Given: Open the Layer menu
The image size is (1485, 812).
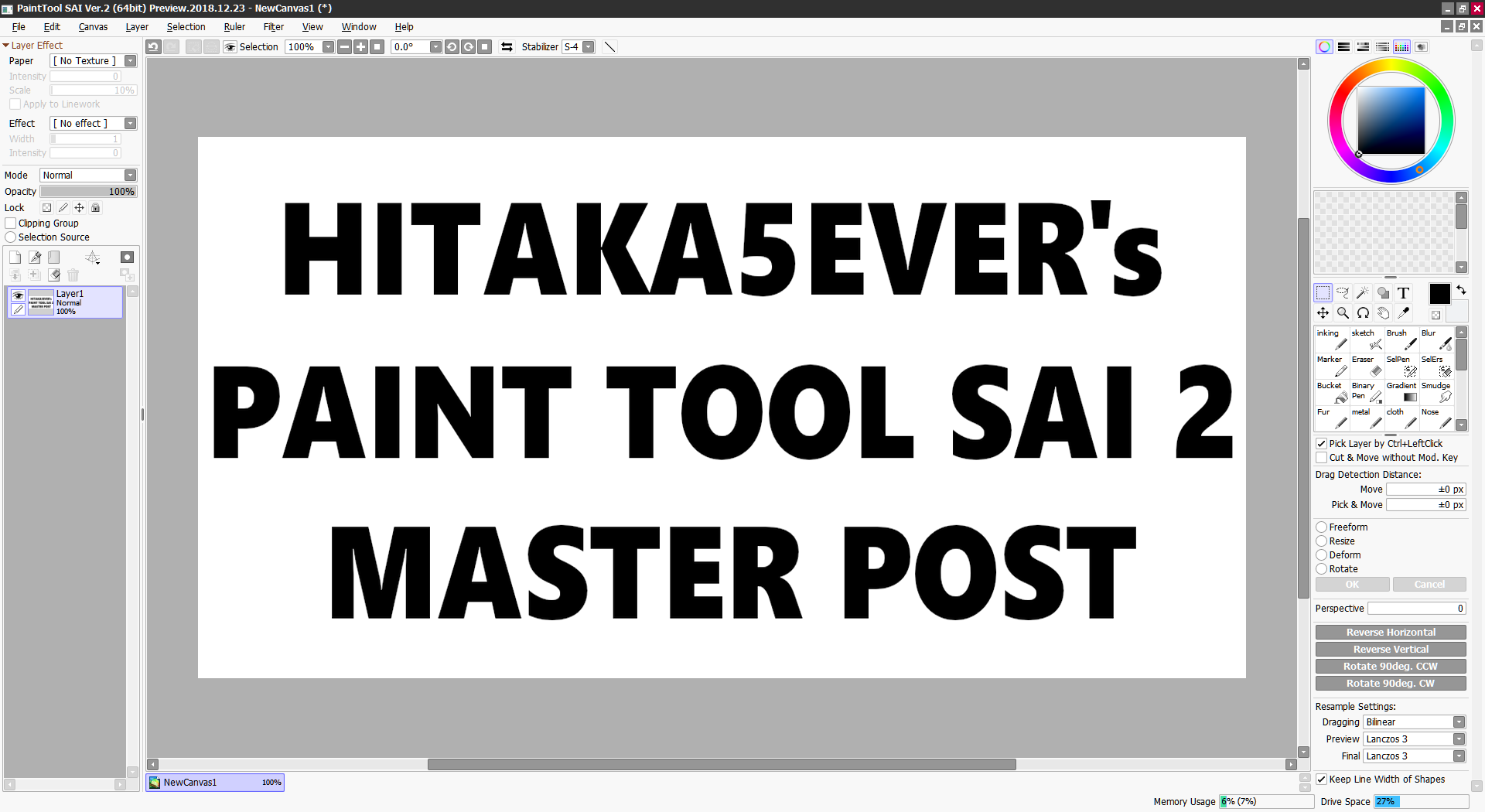Looking at the screenshot, I should tap(137, 27).
